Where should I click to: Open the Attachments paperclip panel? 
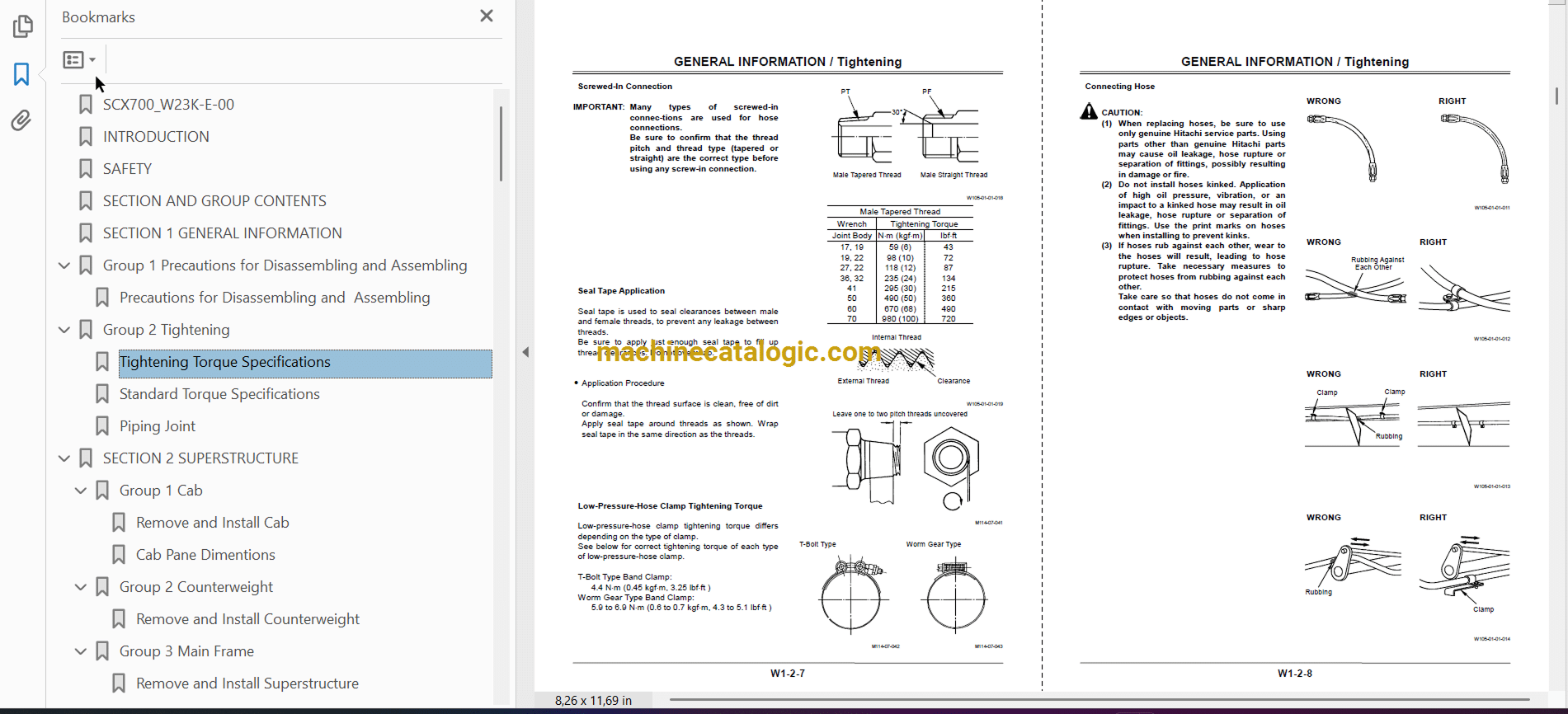coord(21,120)
